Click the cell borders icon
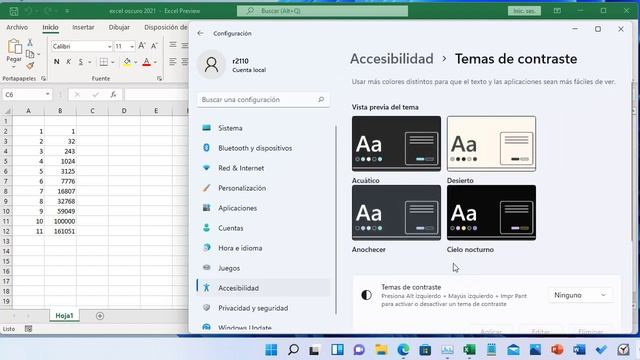The height and width of the screenshot is (360, 640). [104, 62]
